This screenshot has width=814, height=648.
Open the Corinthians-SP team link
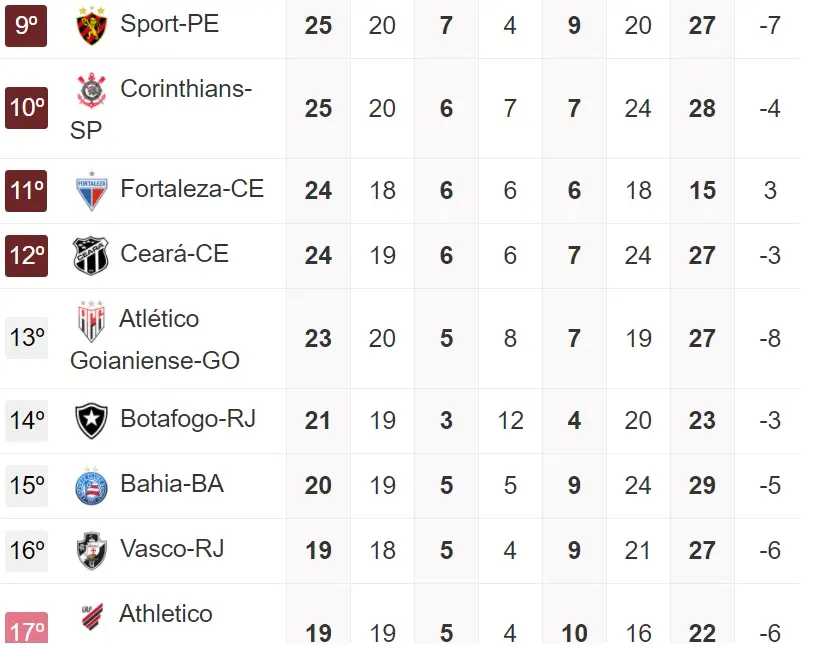pyautogui.click(x=185, y=89)
